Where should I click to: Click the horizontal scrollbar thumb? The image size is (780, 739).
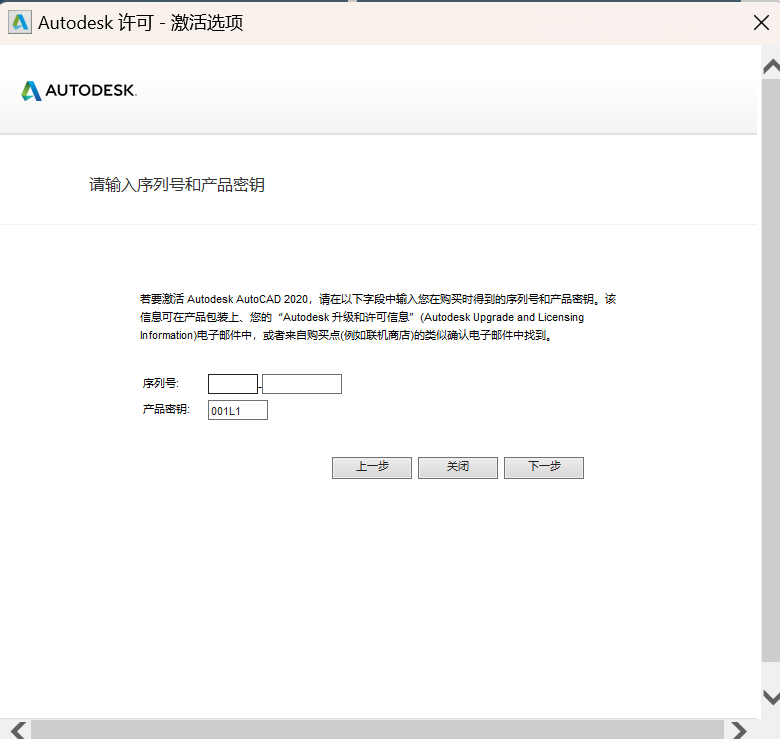tap(378, 730)
